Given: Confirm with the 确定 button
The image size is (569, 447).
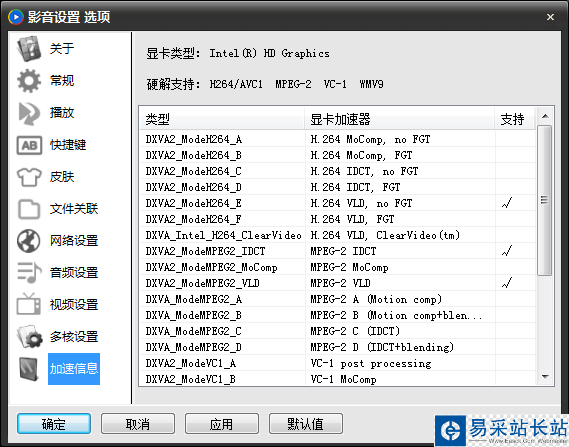Looking at the screenshot, I should (x=54, y=423).
